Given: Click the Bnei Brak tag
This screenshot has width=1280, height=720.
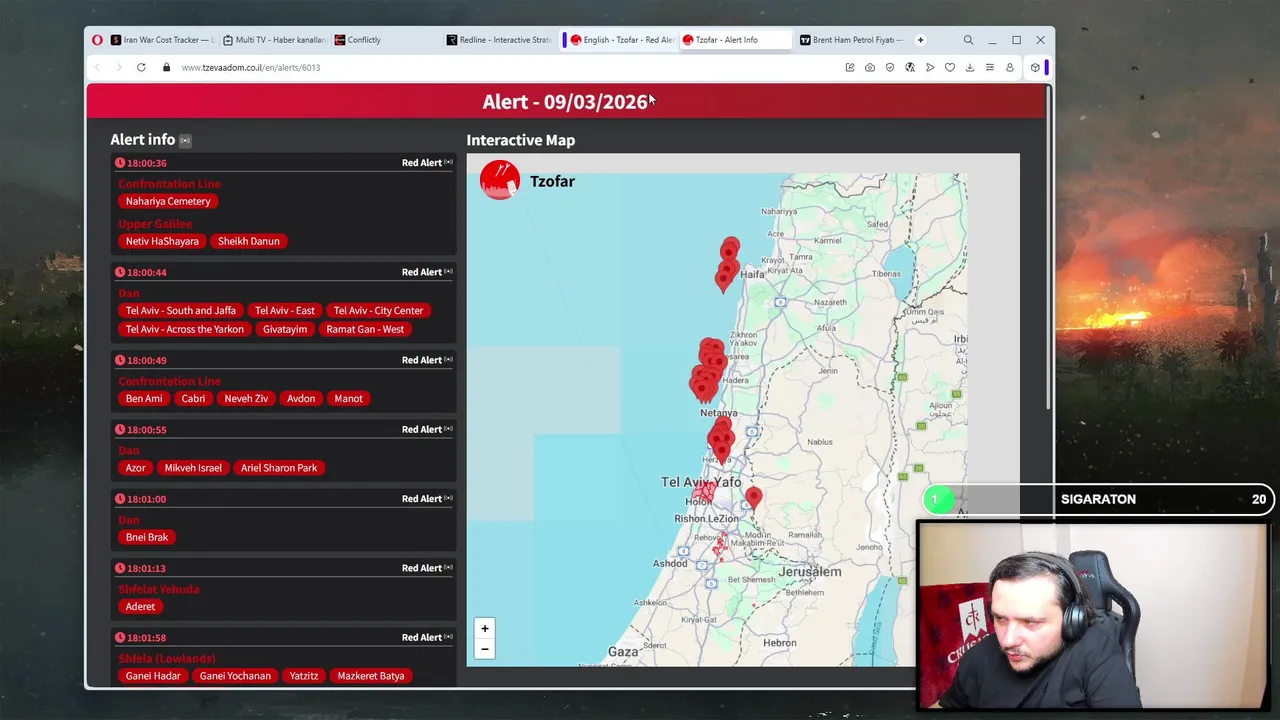Looking at the screenshot, I should click(x=147, y=537).
